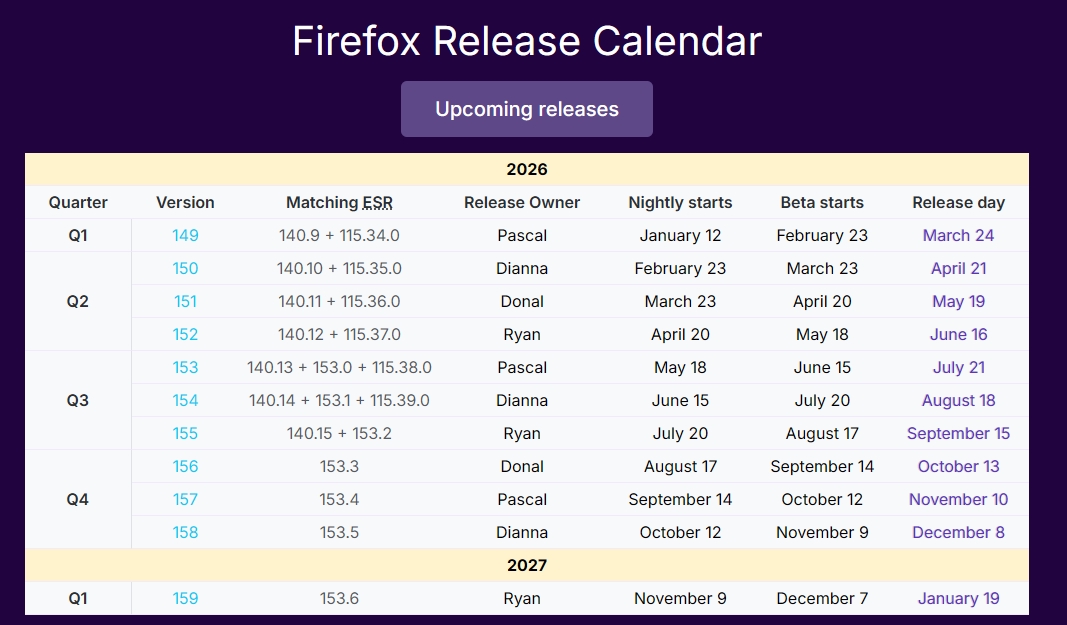Viewport: 1067px width, 625px height.
Task: Click the Release Owner column header
Action: (x=522, y=202)
